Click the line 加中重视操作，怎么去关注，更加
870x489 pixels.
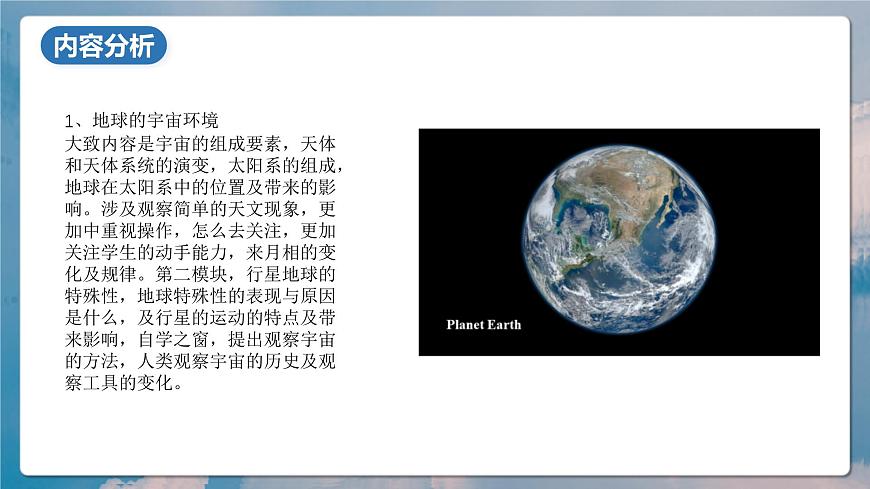200,230
